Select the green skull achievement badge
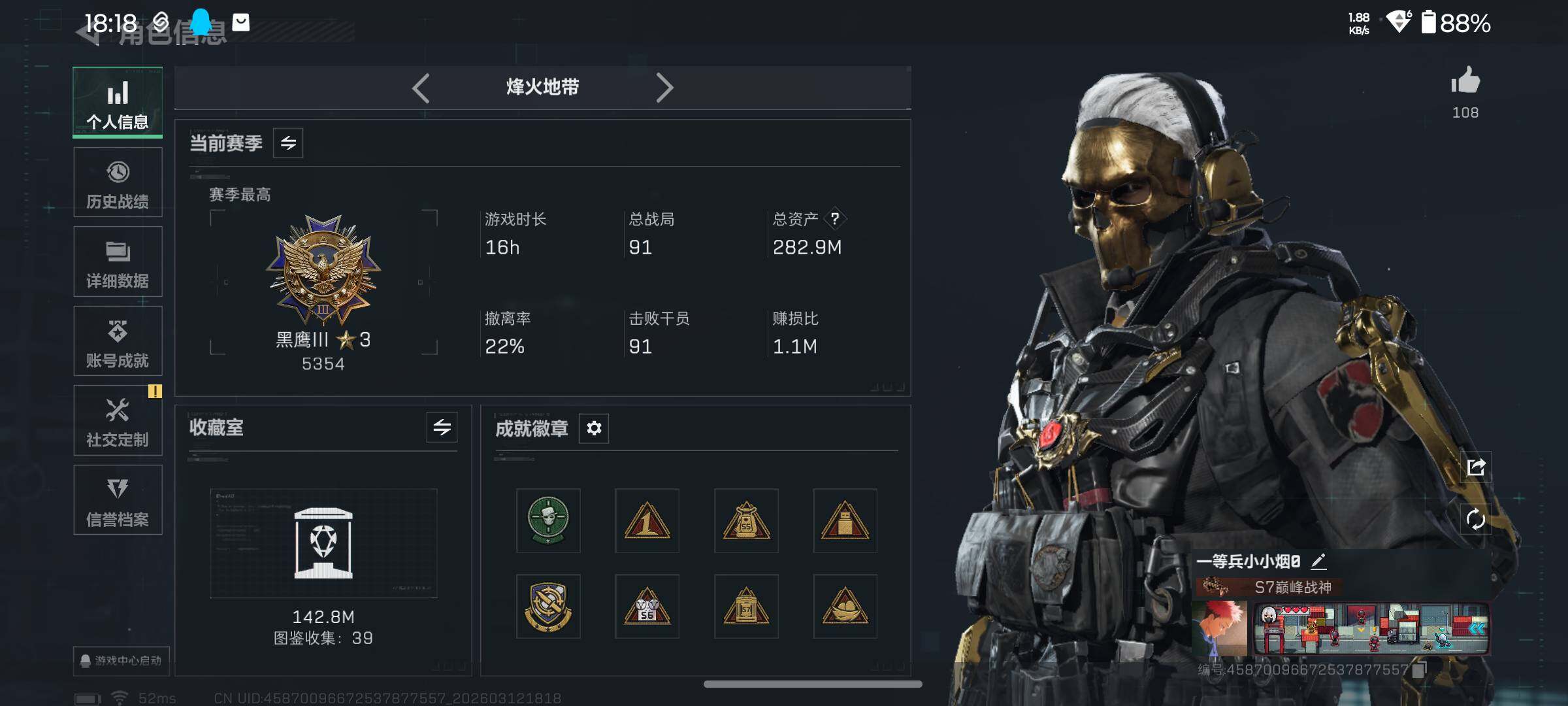Viewport: 1568px width, 706px height. [x=548, y=520]
